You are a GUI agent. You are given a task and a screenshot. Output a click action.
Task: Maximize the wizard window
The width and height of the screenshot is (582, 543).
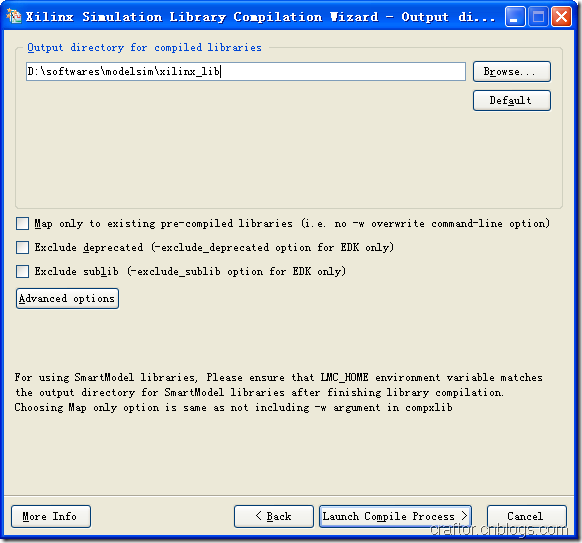[538, 17]
